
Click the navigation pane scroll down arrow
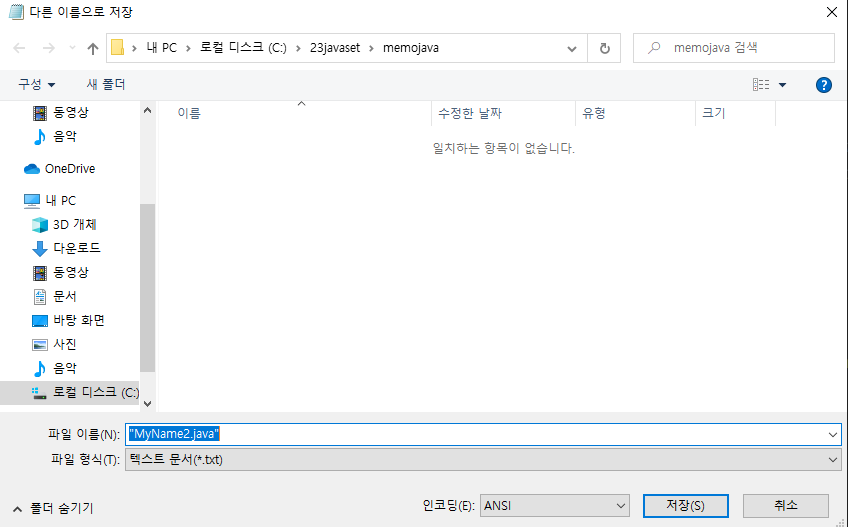pyautogui.click(x=148, y=404)
